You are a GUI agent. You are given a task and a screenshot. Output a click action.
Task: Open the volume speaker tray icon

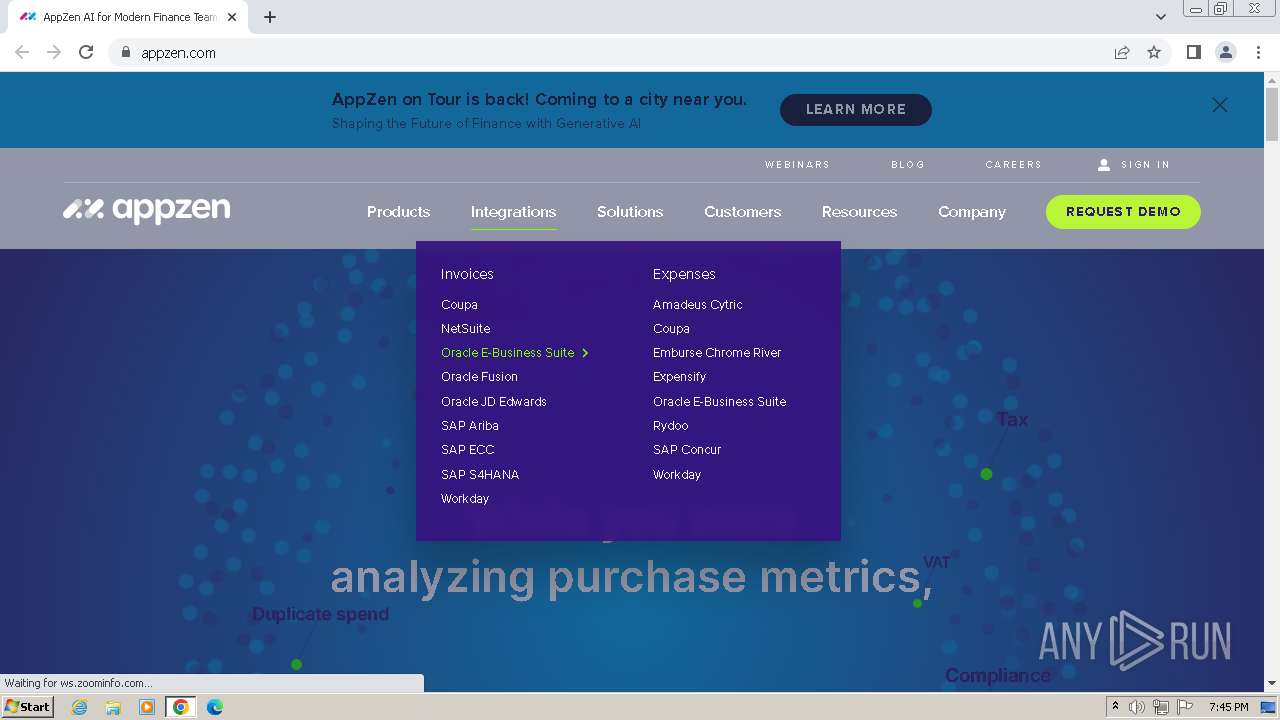pos(1137,707)
